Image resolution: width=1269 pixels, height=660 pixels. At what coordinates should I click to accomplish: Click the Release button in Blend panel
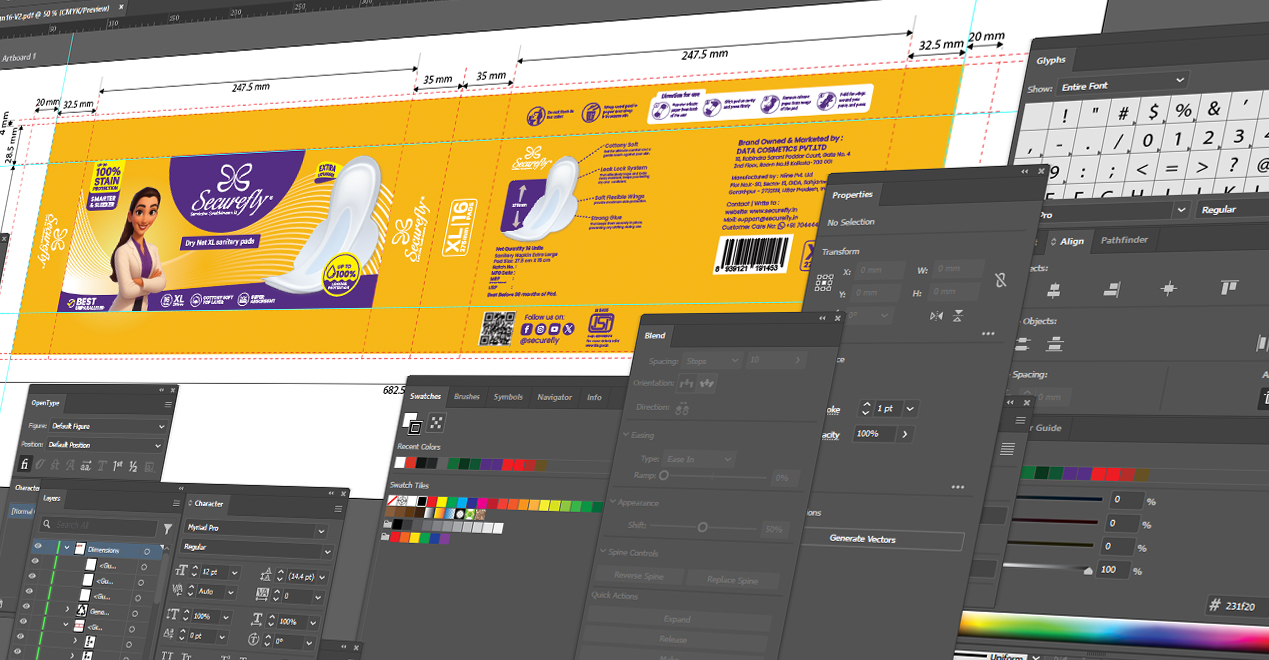click(x=673, y=639)
